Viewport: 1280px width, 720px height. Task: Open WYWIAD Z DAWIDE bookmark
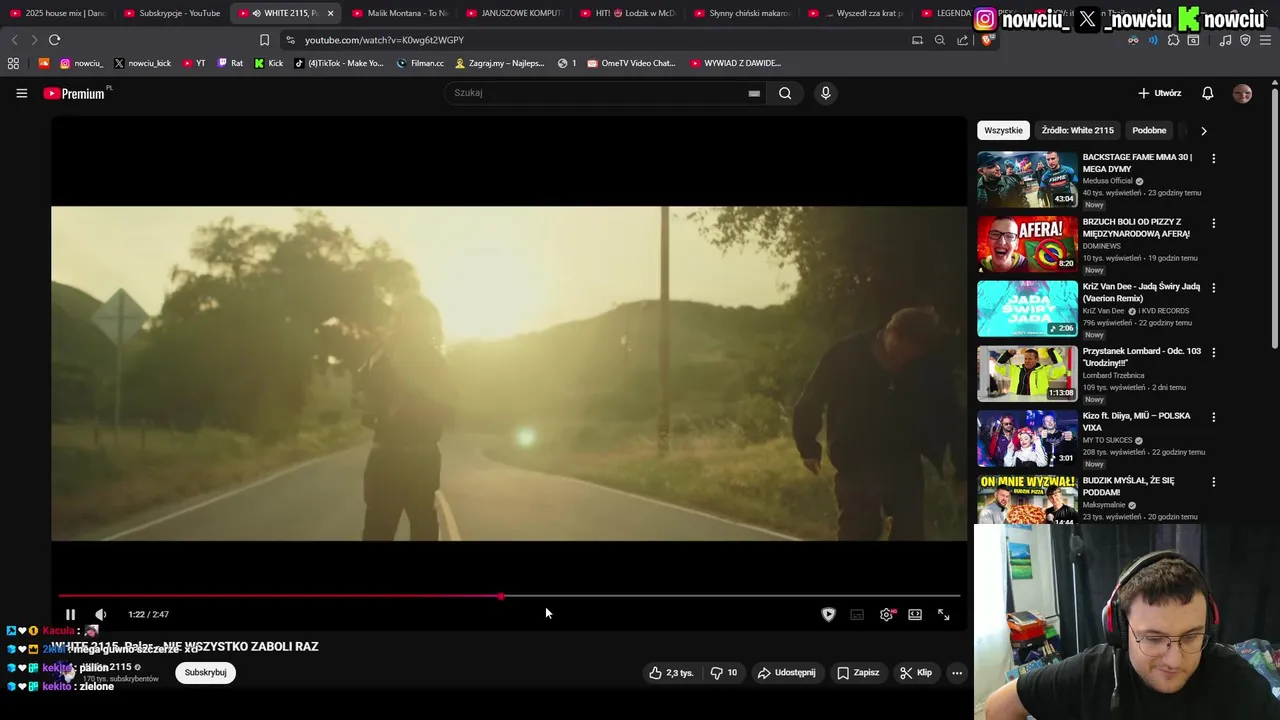coord(735,63)
